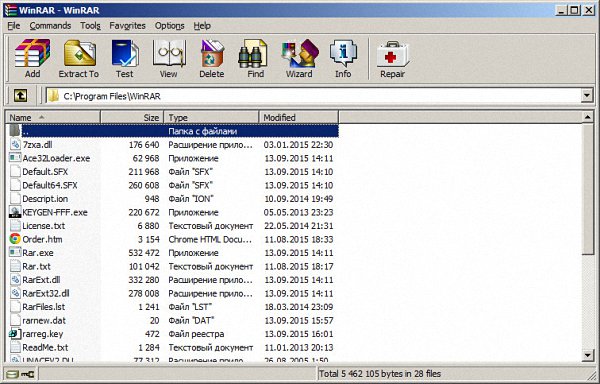Open the Options menu
This screenshot has height=384, width=600.
click(x=170, y=26)
